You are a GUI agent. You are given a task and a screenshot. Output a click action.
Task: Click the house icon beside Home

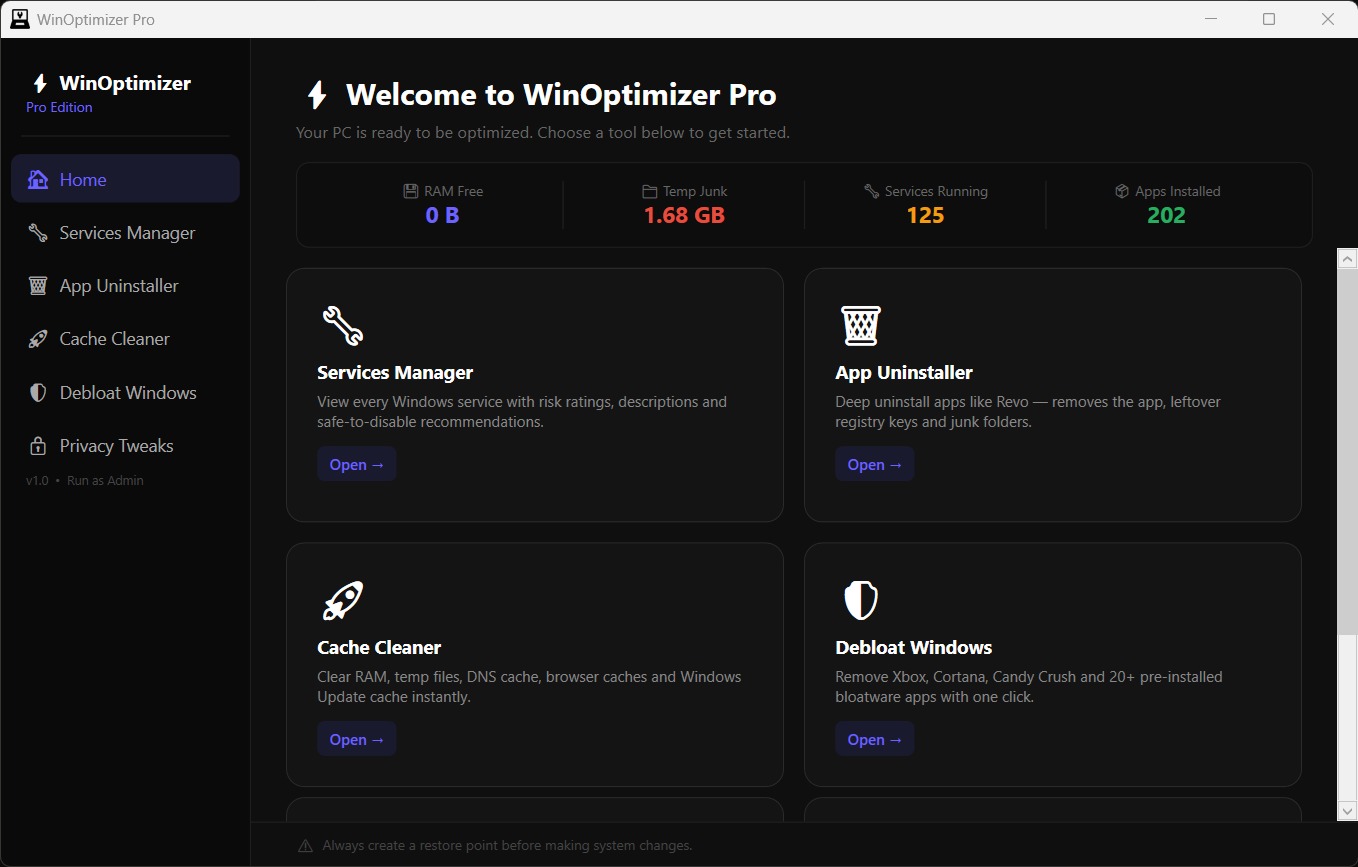[x=38, y=180]
